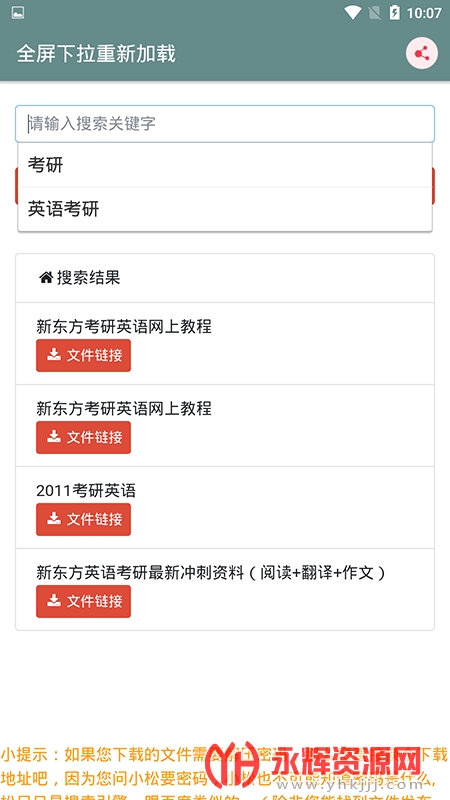The height and width of the screenshot is (800, 450).
Task: Tap the share icon in header
Action: coord(421,53)
